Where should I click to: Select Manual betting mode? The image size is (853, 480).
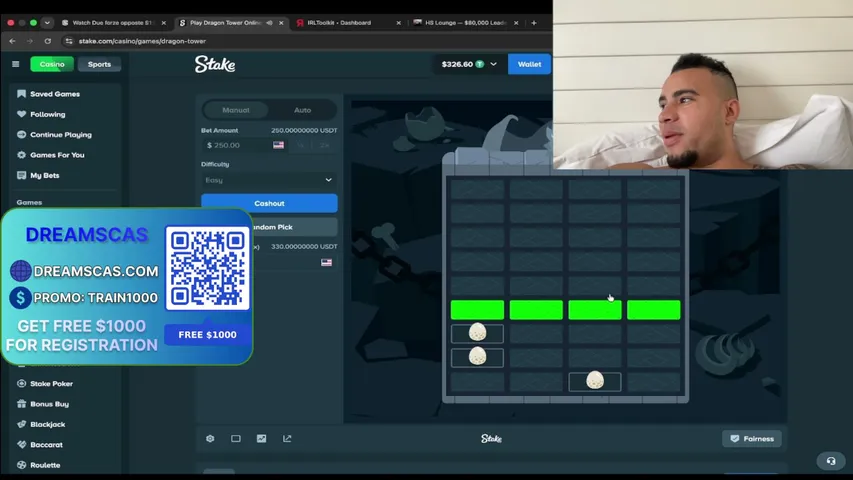pos(236,110)
